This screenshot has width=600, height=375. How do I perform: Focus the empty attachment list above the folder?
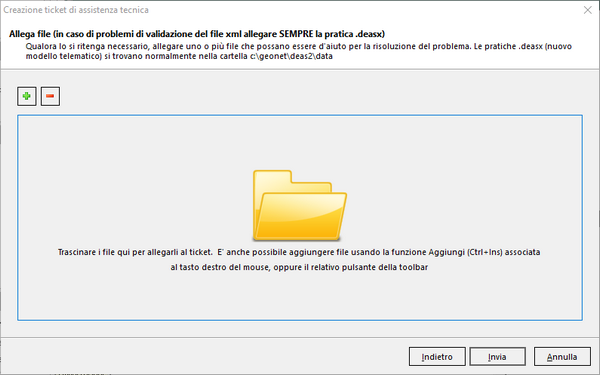[x=300, y=142]
